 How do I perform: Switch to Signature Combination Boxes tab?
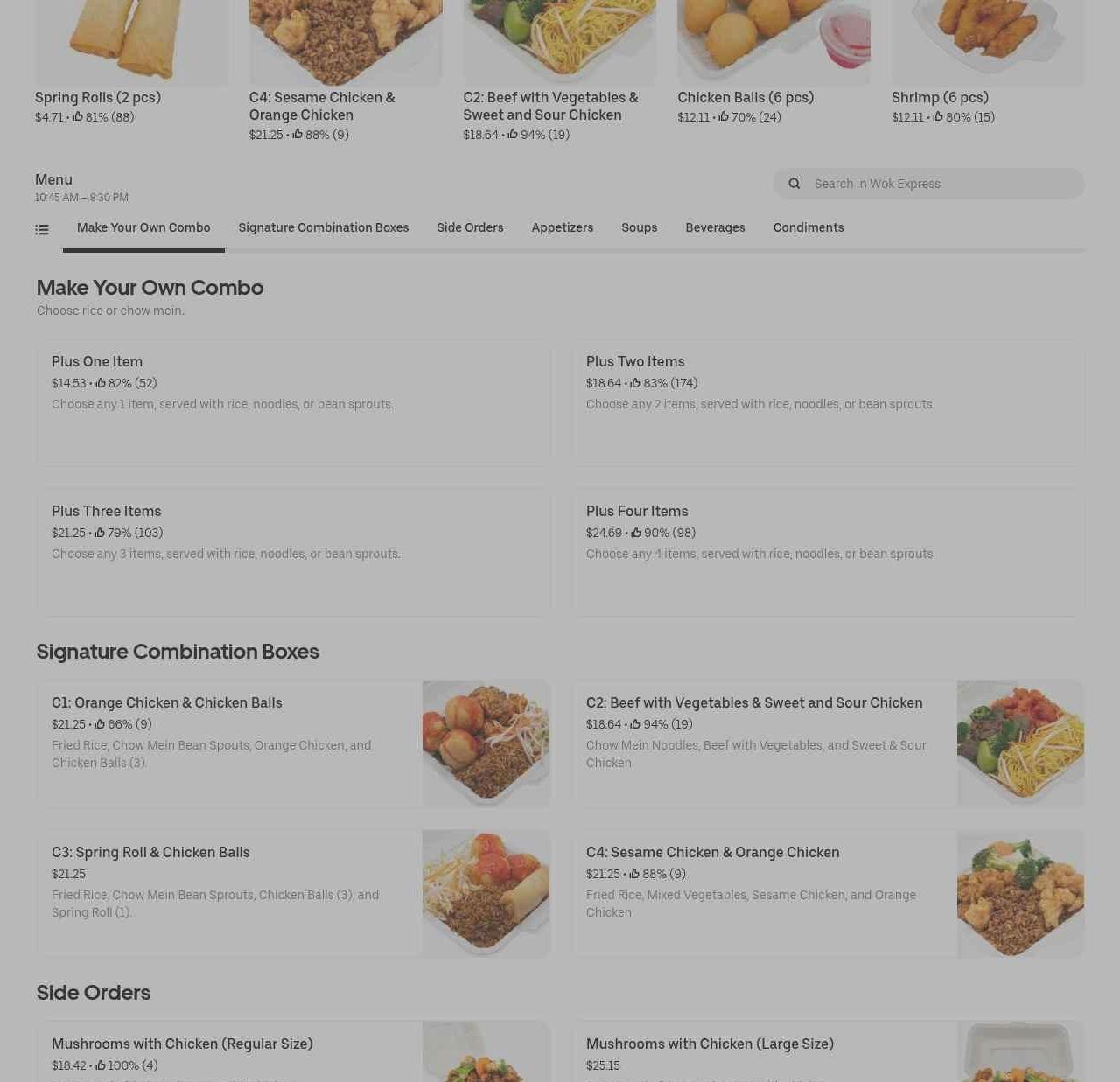(x=324, y=227)
